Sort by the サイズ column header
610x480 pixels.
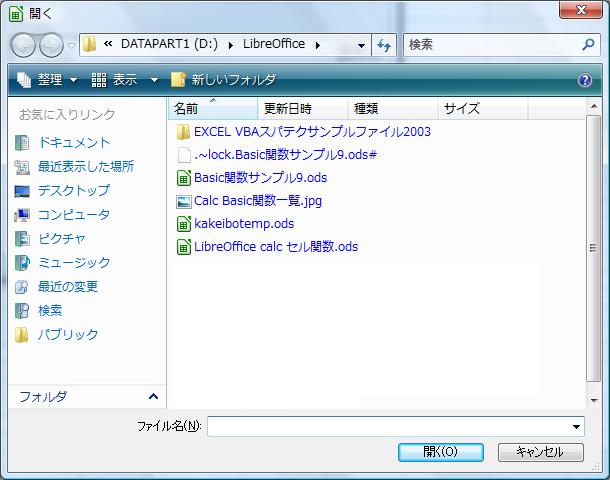pyautogui.click(x=483, y=109)
